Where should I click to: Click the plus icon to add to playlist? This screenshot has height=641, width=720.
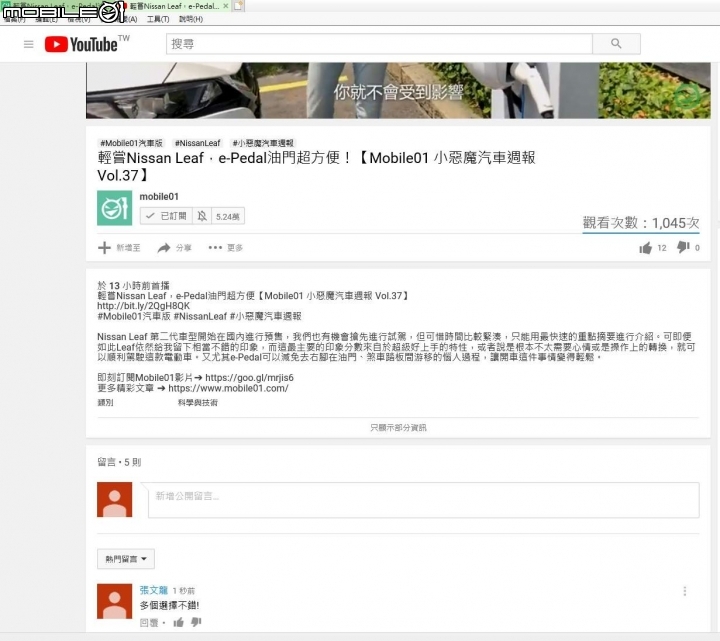coord(105,248)
